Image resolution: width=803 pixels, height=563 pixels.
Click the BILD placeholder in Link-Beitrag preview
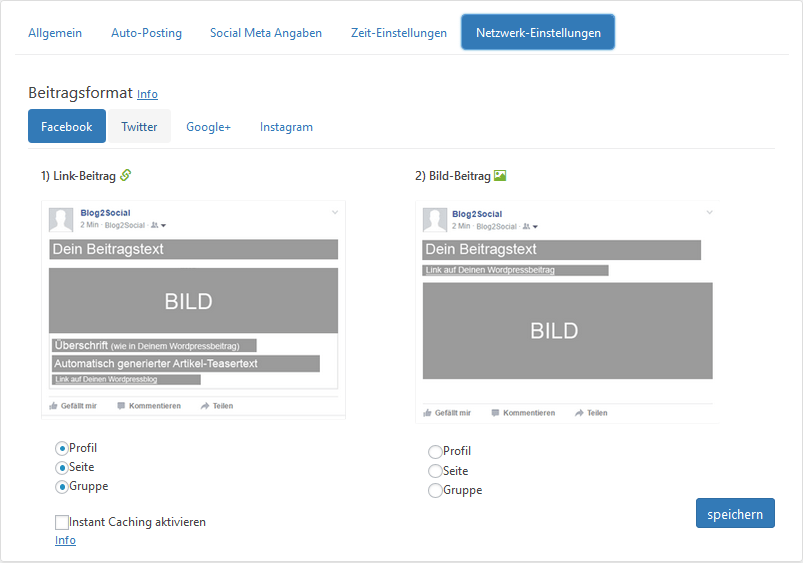tap(194, 301)
